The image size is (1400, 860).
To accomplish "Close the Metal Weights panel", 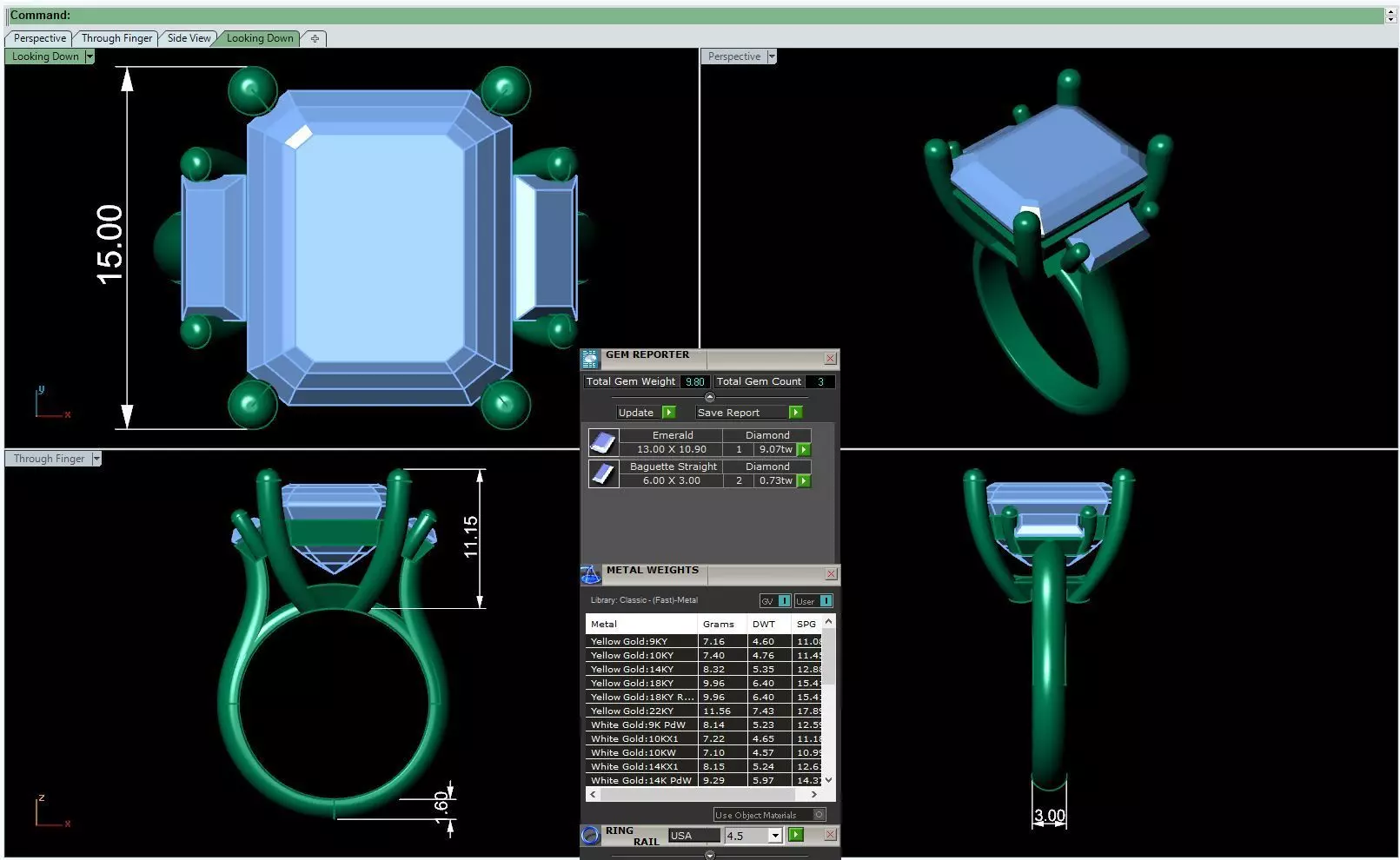I will click(x=831, y=573).
